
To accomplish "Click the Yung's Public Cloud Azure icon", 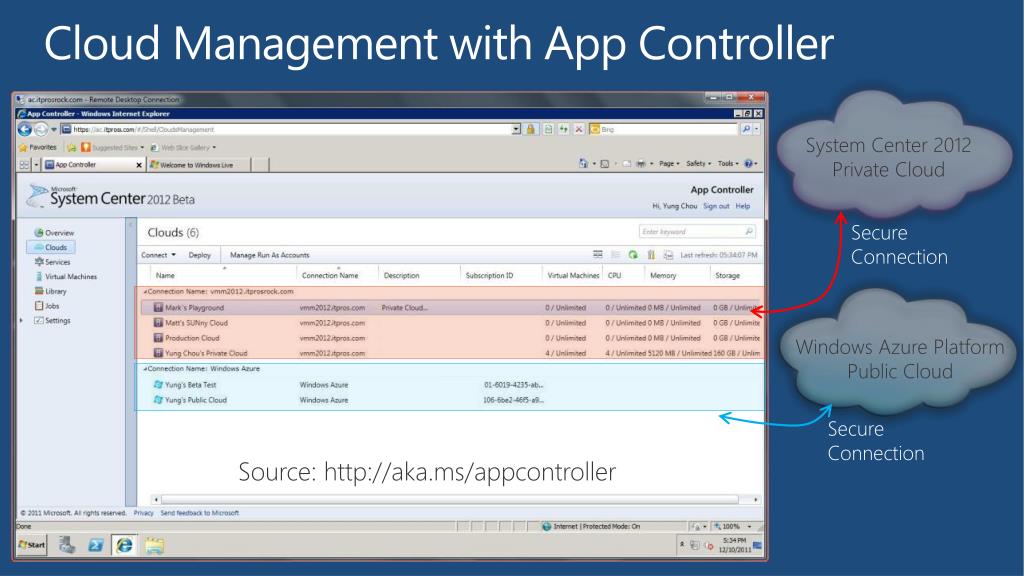I will click(158, 400).
